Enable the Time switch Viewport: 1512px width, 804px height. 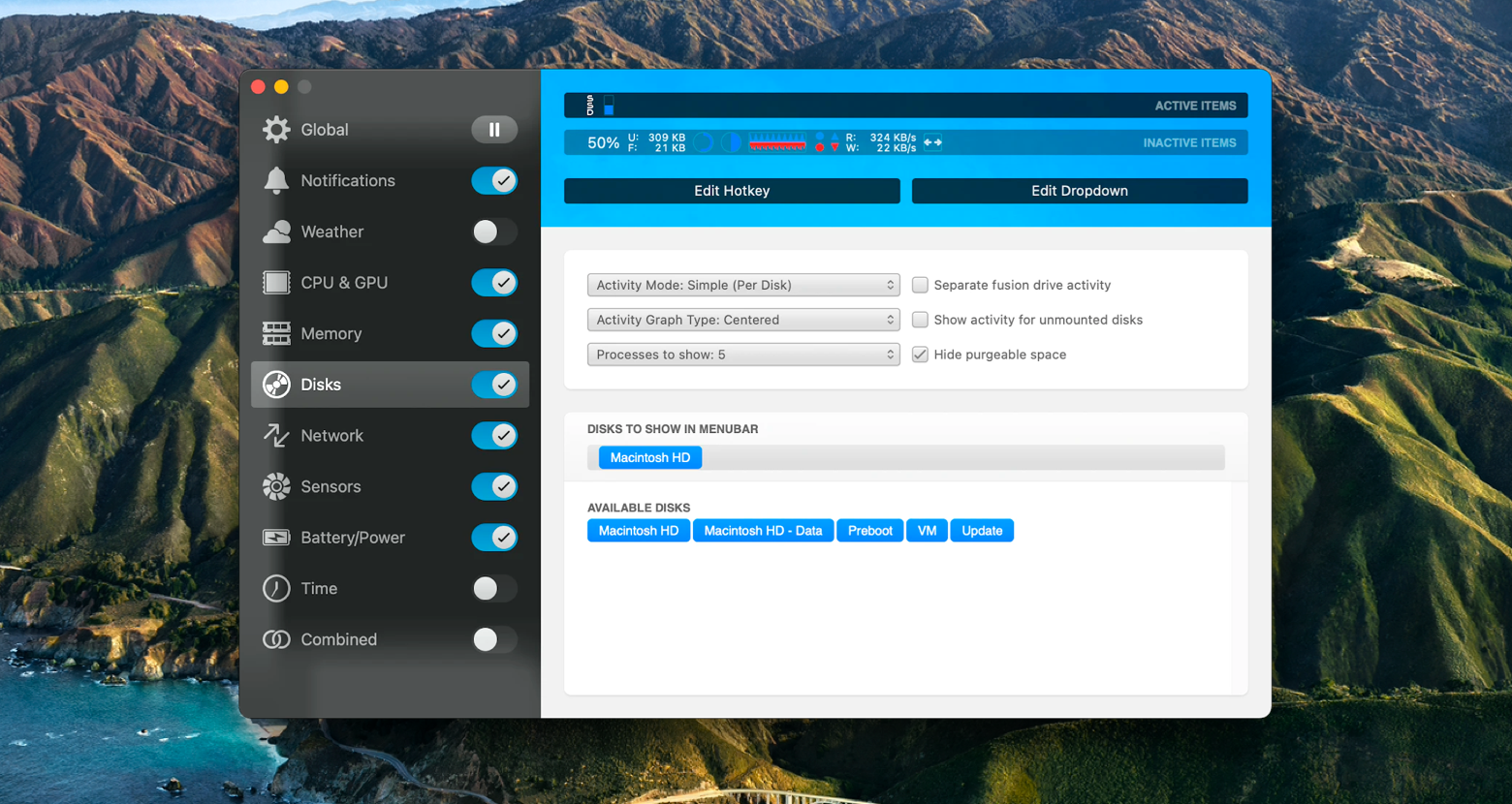[x=494, y=588]
